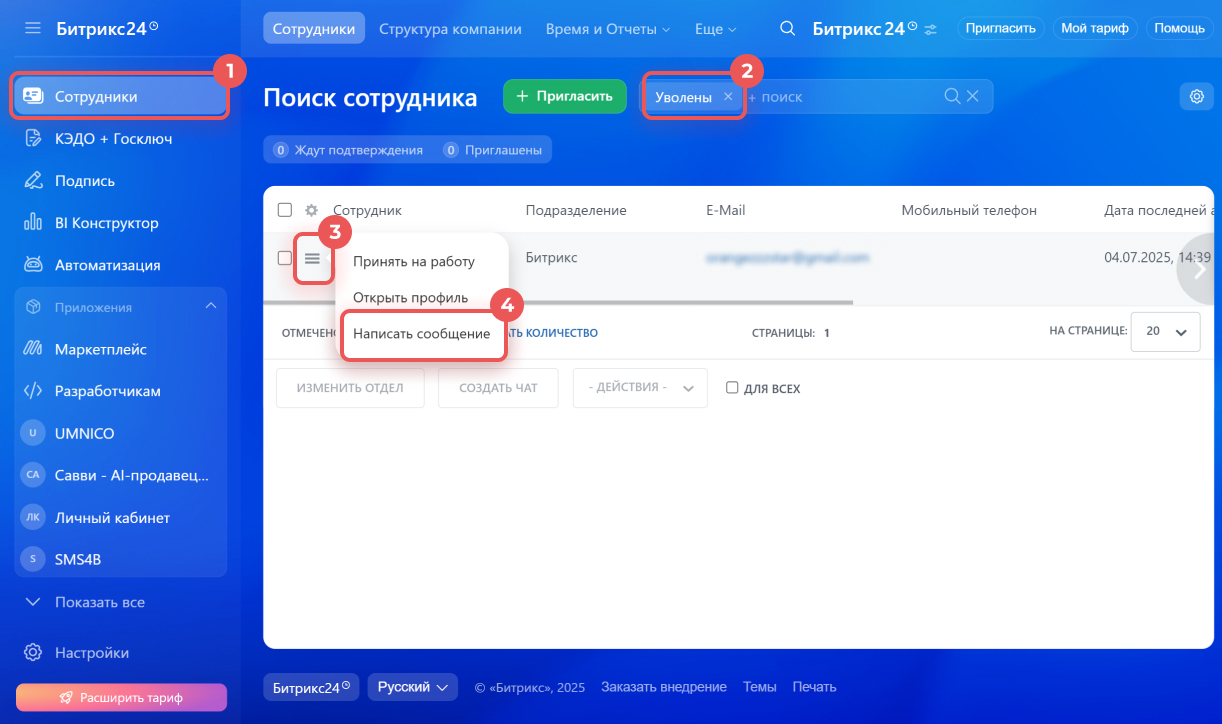
Task: Tick the select-all checkbox in the table header
Action: pos(285,210)
